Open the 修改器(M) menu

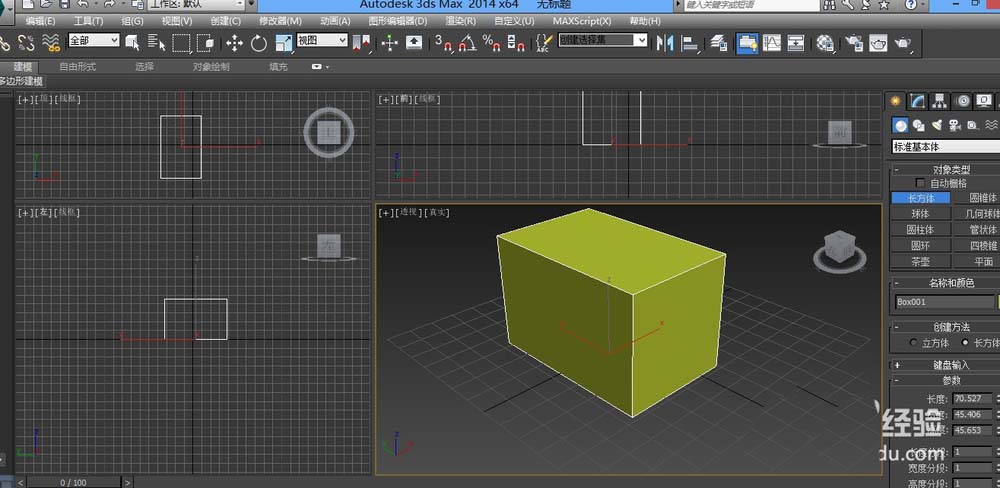280,20
